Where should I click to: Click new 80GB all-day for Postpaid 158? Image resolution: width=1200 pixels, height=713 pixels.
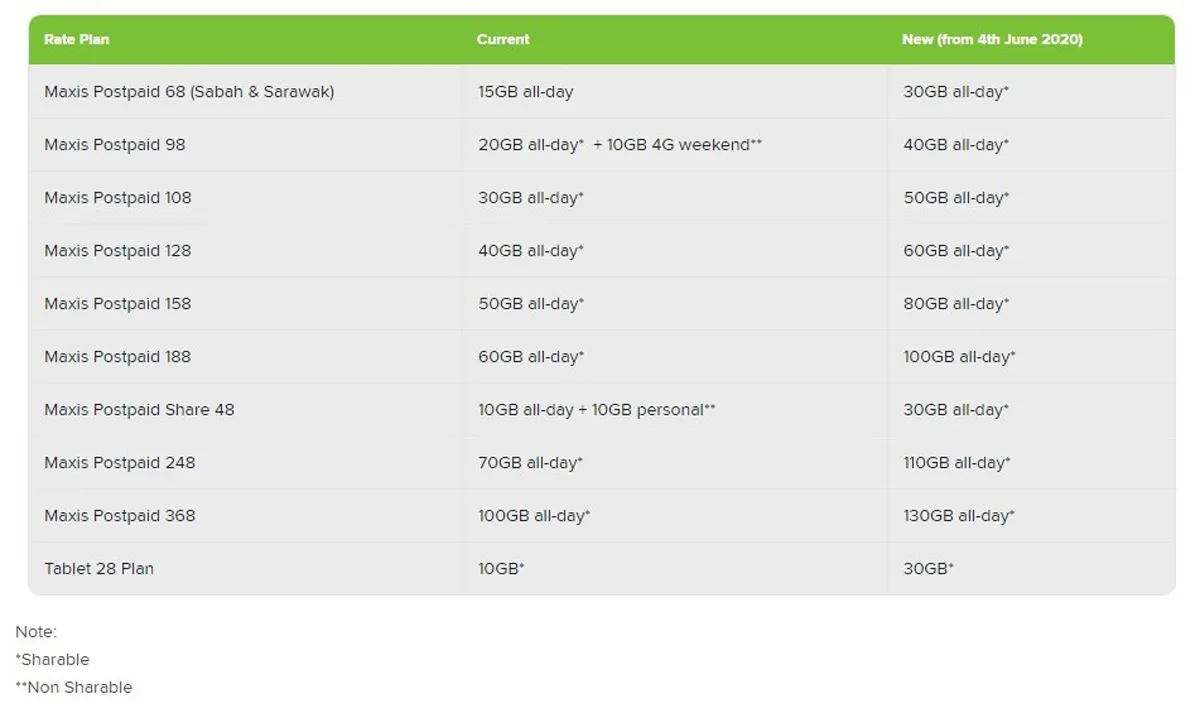coord(956,304)
